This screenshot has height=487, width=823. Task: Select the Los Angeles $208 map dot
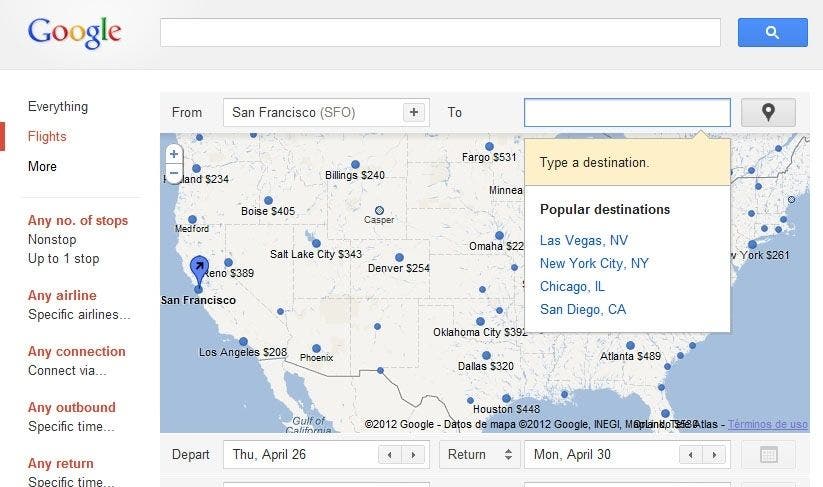[x=244, y=342]
